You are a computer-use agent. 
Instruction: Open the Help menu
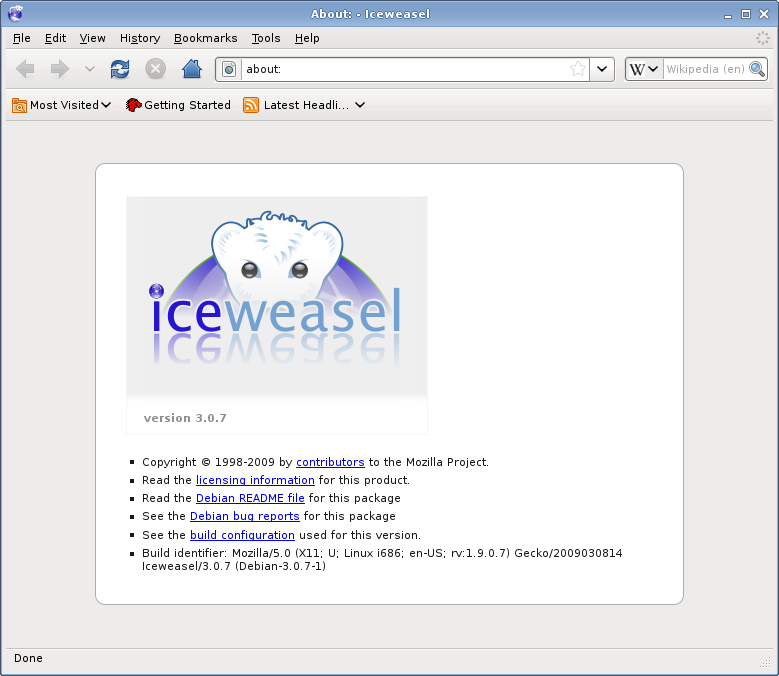tap(307, 38)
